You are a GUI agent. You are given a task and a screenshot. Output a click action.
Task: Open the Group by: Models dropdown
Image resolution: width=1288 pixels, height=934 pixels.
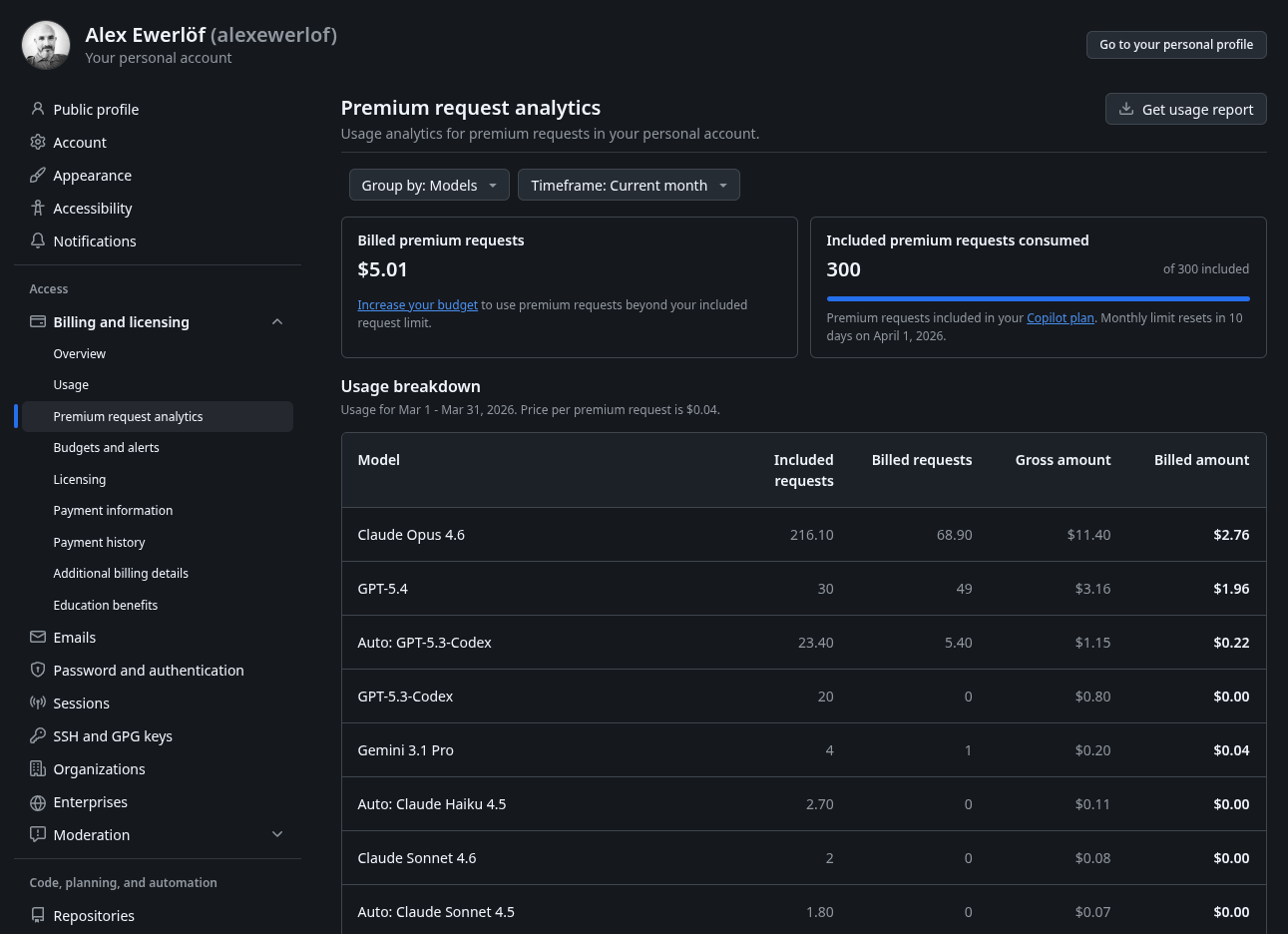[429, 185]
